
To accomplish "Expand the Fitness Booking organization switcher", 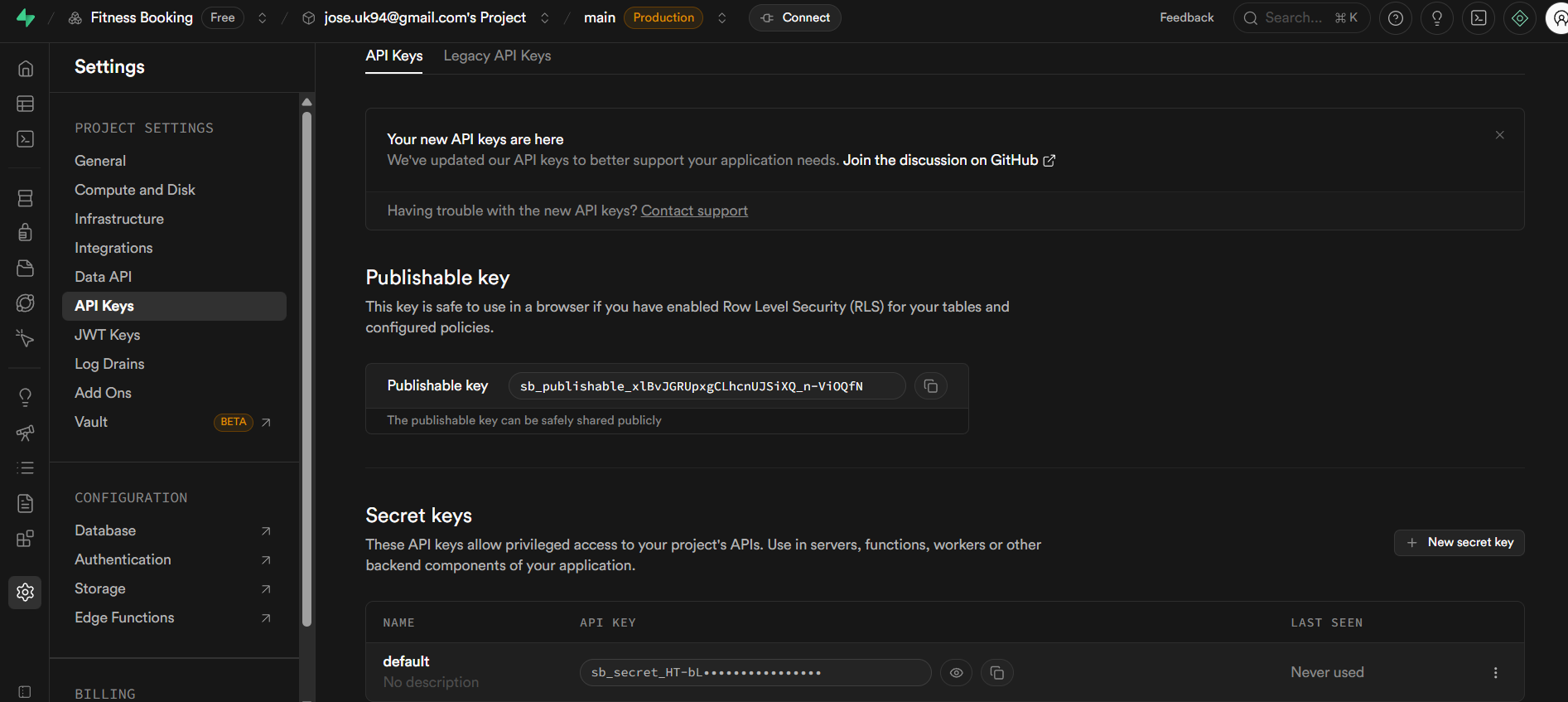I will [x=263, y=18].
